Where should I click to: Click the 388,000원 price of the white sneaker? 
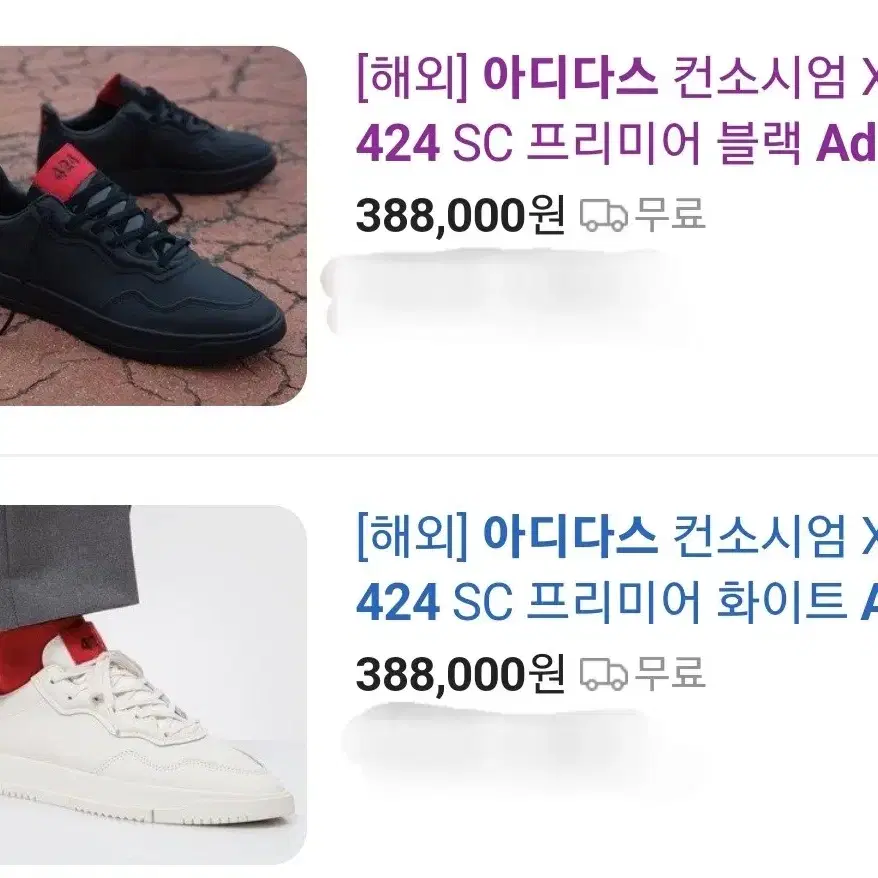[x=460, y=675]
